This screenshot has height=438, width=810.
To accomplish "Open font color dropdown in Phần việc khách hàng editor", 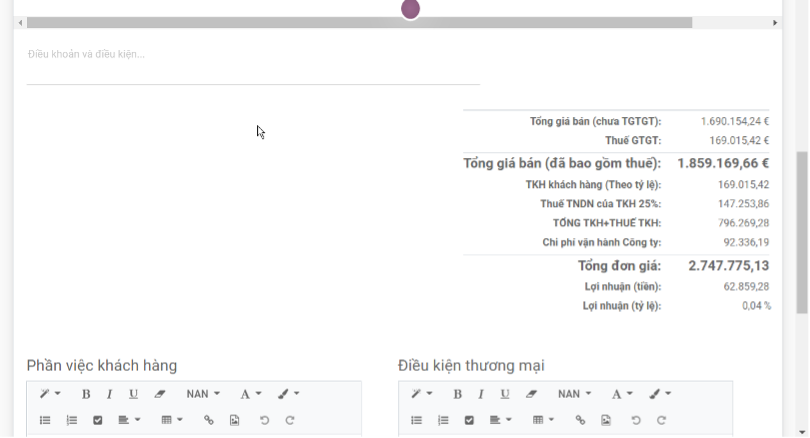I will click(x=251, y=394).
